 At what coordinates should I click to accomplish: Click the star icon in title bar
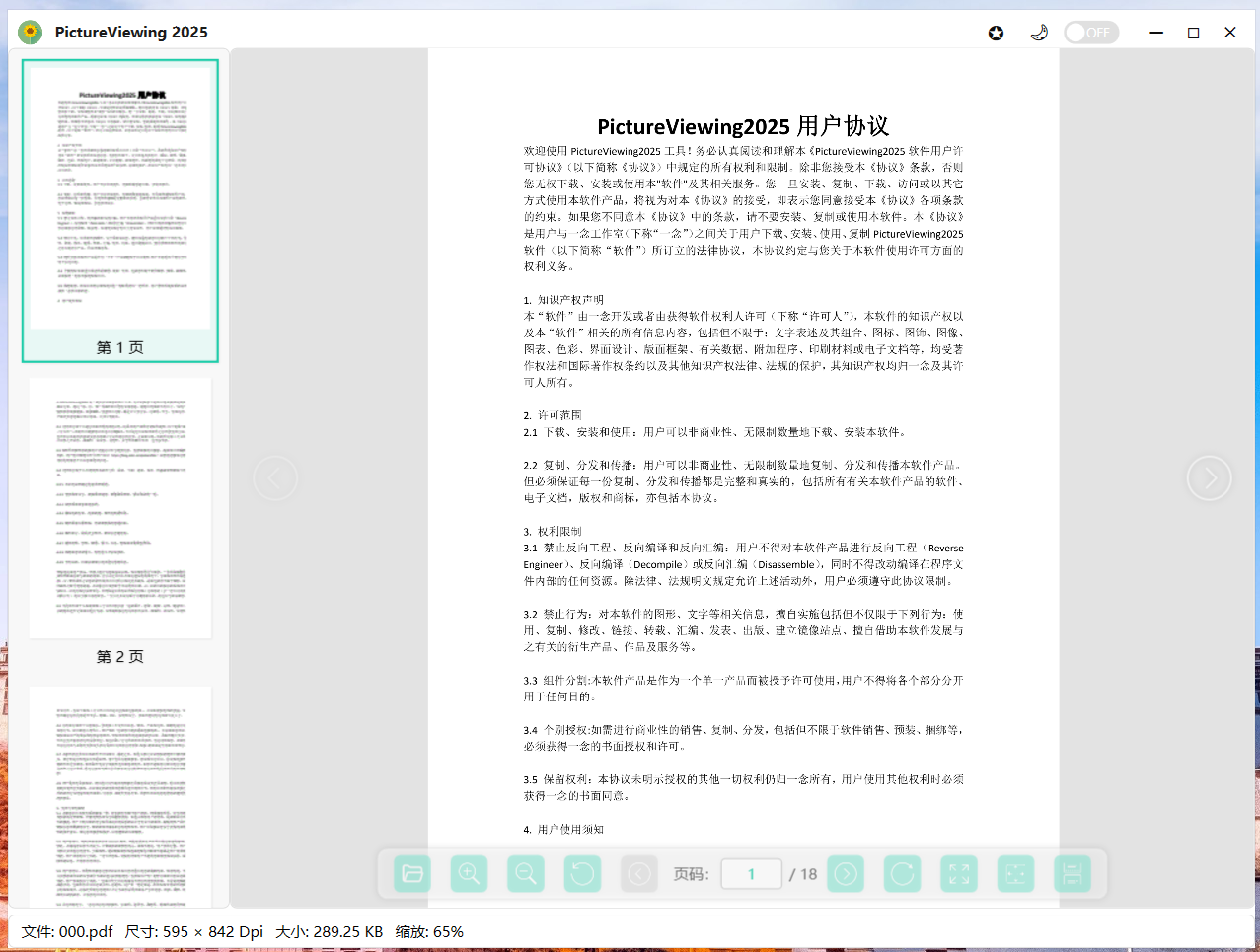click(996, 33)
